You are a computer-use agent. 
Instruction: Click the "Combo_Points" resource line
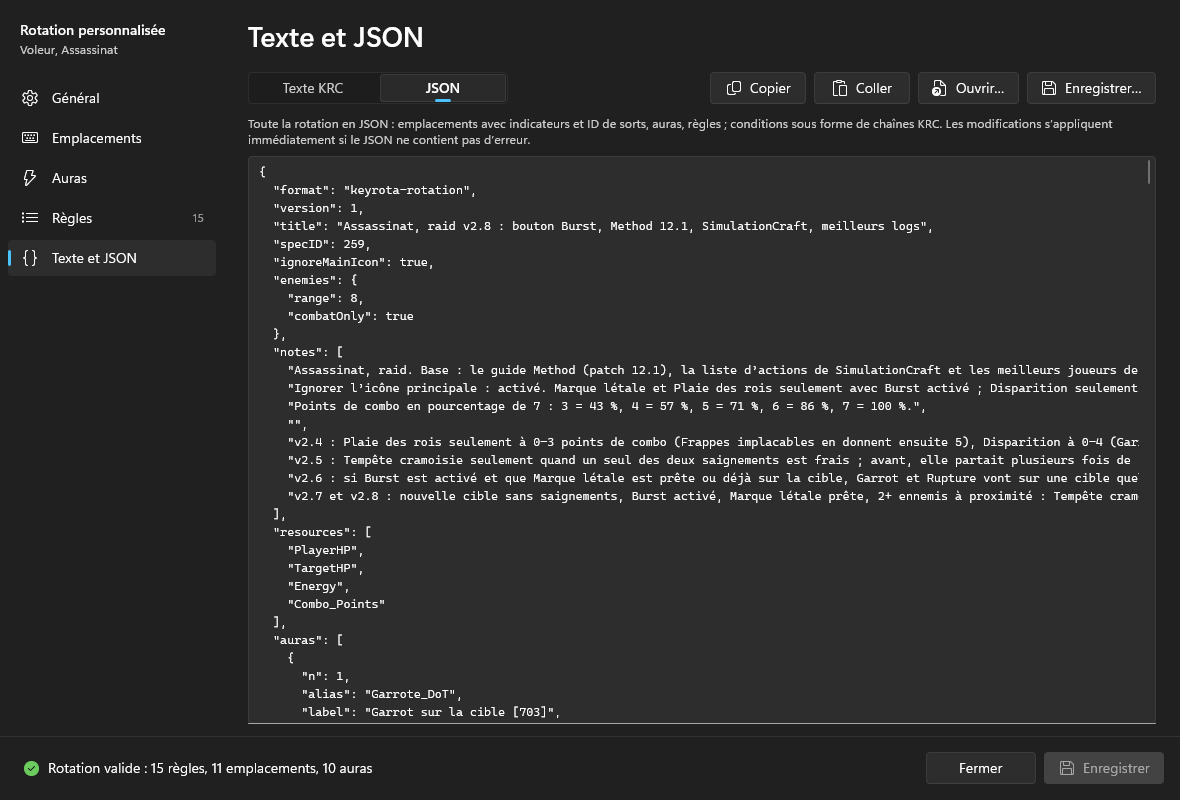point(336,604)
